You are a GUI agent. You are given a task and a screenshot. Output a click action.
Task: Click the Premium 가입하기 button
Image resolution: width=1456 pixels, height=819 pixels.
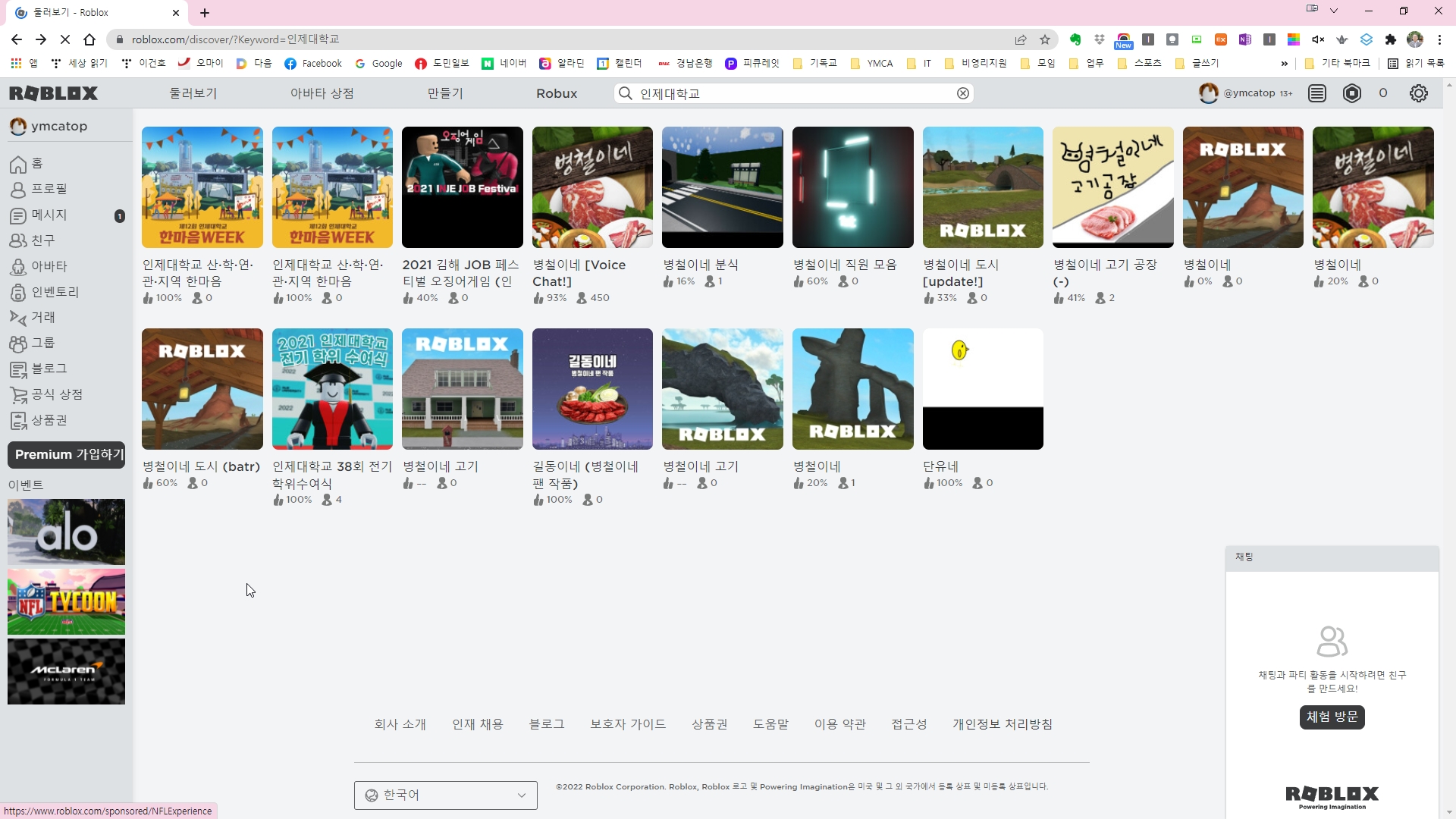67,454
